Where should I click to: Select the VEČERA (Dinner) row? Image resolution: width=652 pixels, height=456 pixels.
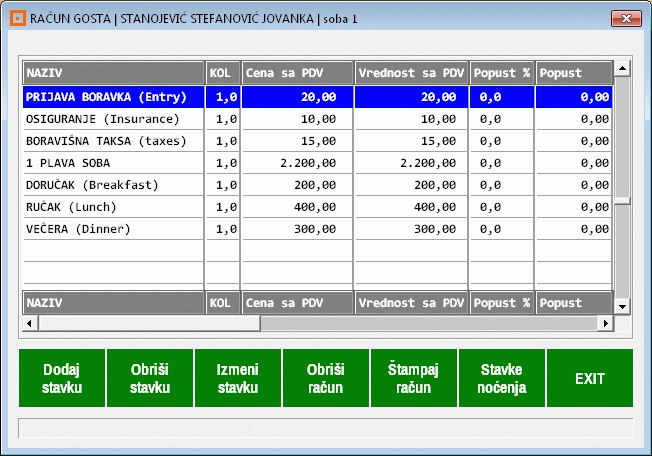[x=318, y=229]
